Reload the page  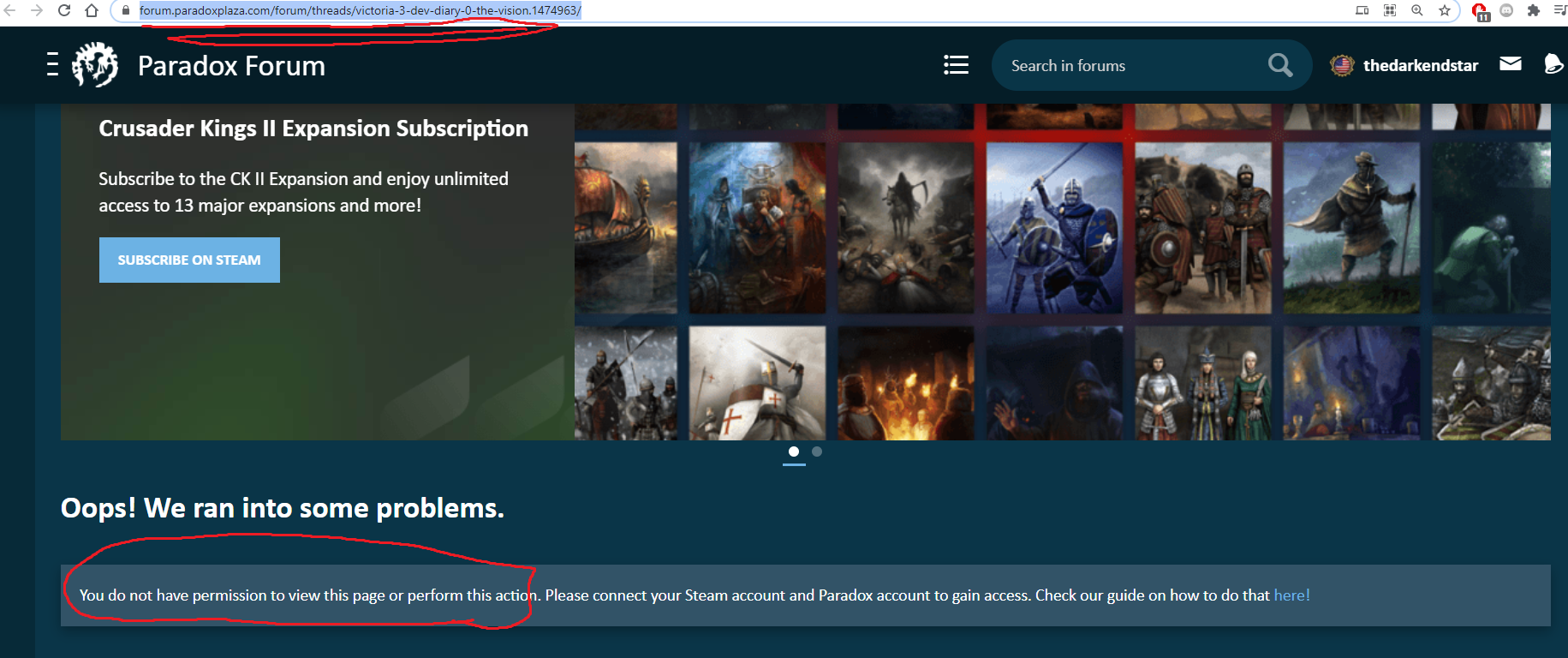[64, 10]
